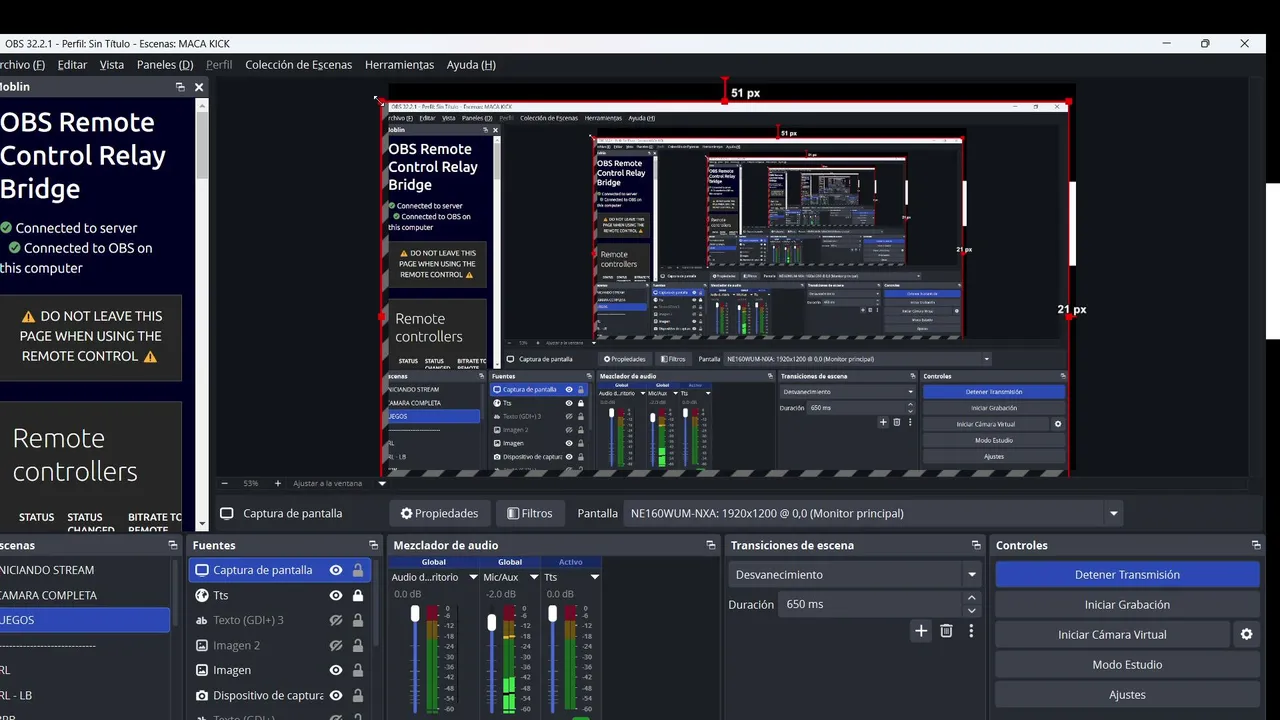This screenshot has height=720, width=1280.
Task: Click Iniciar Grabación button
Action: pos(1127,604)
